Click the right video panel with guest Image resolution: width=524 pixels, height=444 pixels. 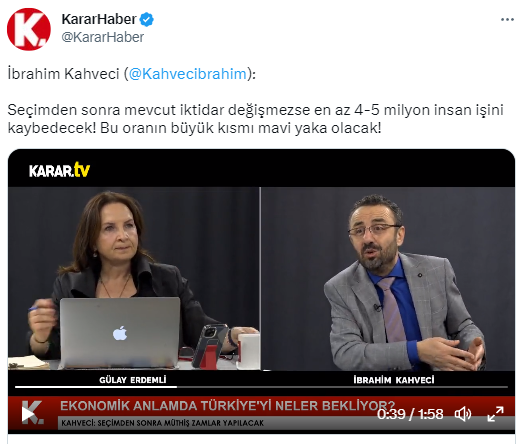[388, 278]
